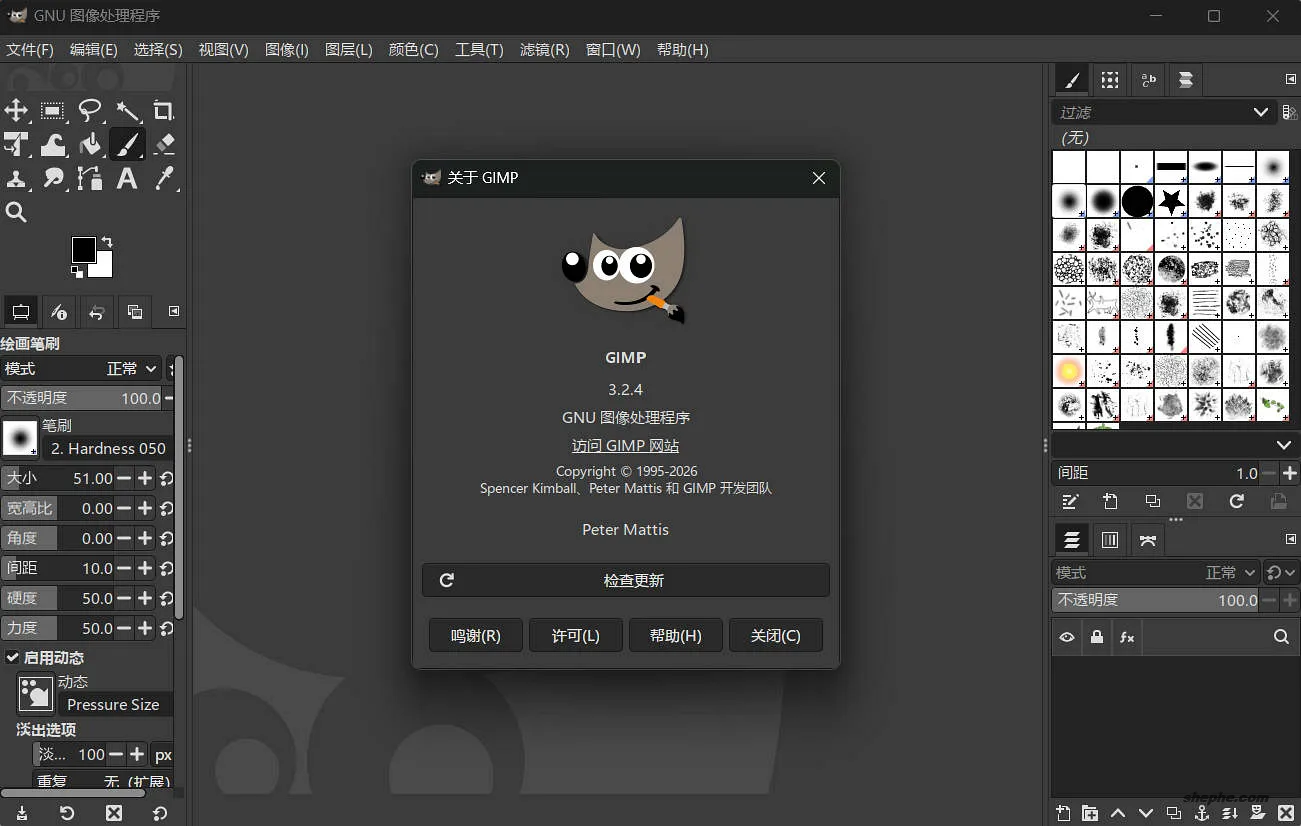
Task: Open the px unit dropdown for fade length
Action: coord(162,755)
